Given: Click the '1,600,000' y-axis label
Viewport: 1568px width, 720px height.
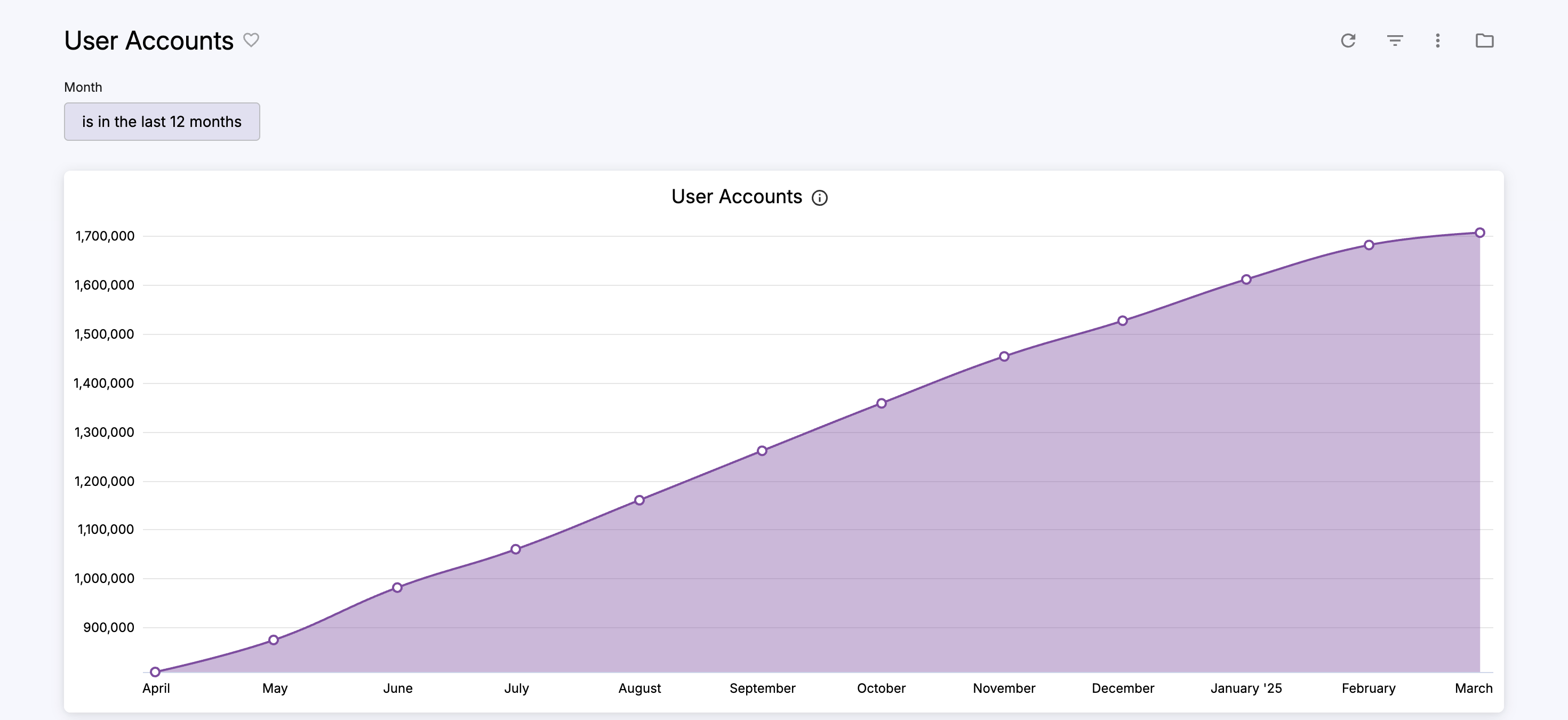Looking at the screenshot, I should click(x=105, y=285).
